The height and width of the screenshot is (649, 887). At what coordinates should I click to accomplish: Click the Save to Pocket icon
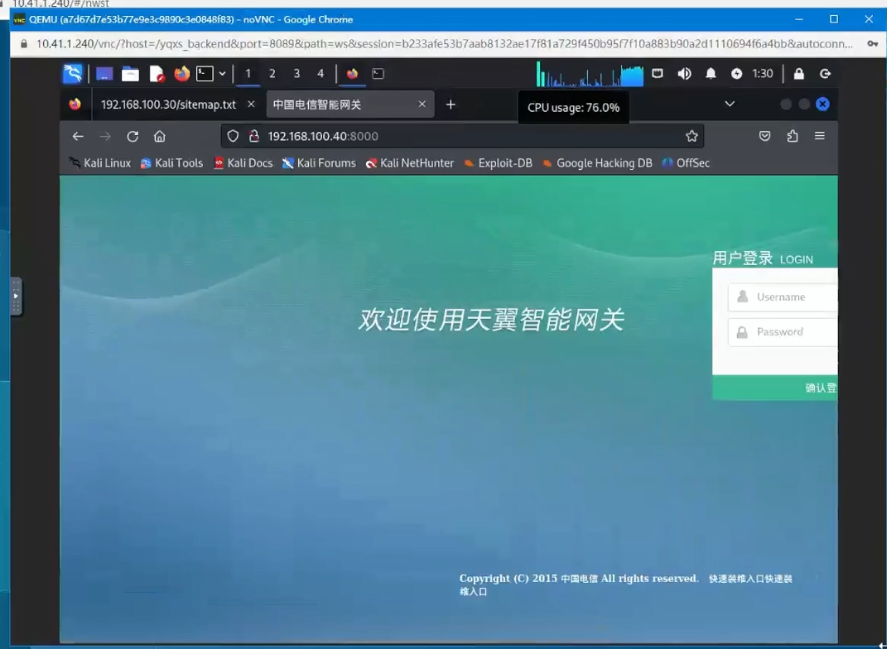click(x=765, y=136)
